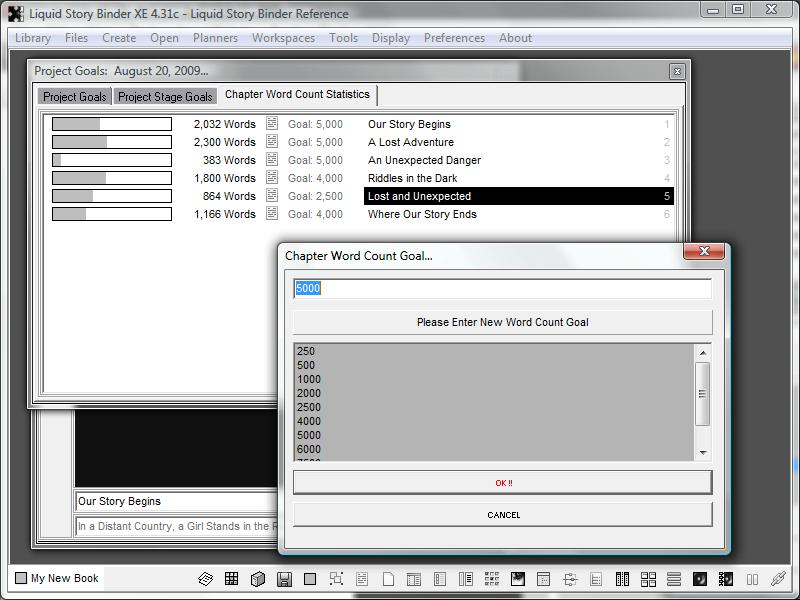
Task: Click the 3D cube icon in bottom toolbar
Action: pyautogui.click(x=258, y=579)
